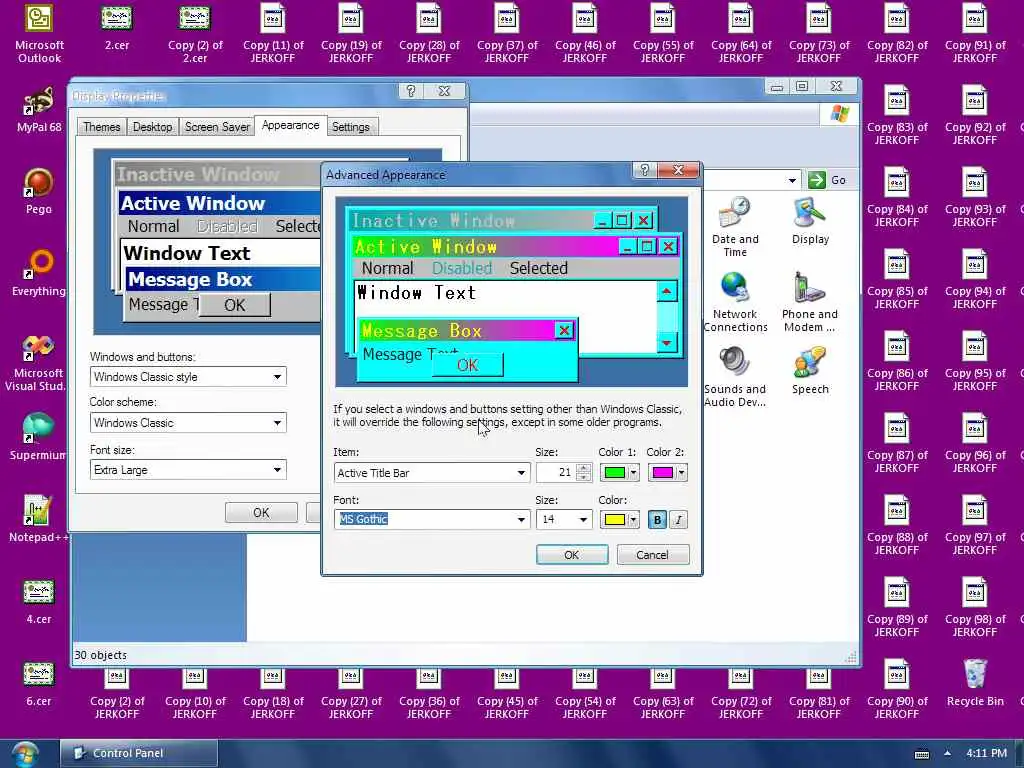Viewport: 1024px width, 768px height.
Task: Show hidden tray icons arrow
Action: click(x=948, y=753)
